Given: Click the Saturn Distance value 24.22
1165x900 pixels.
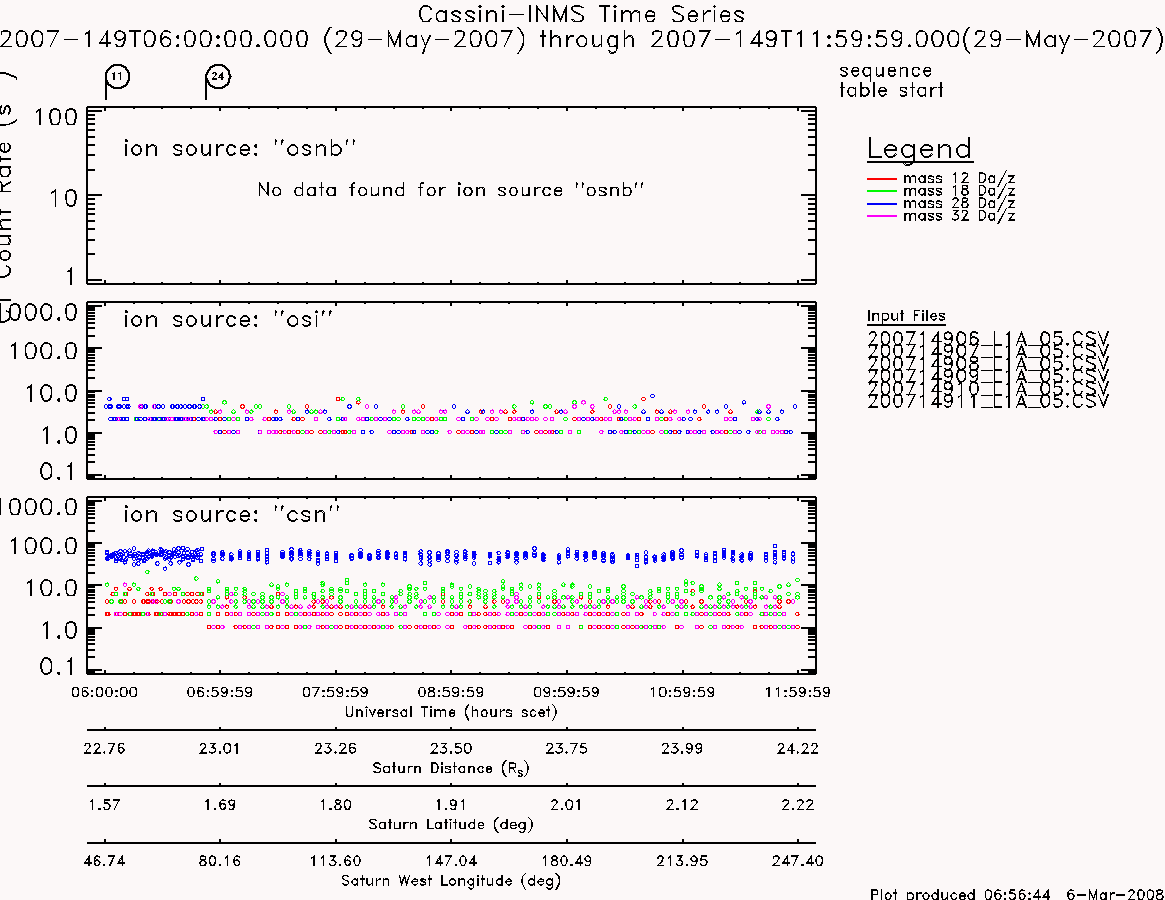Looking at the screenshot, I should [797, 748].
